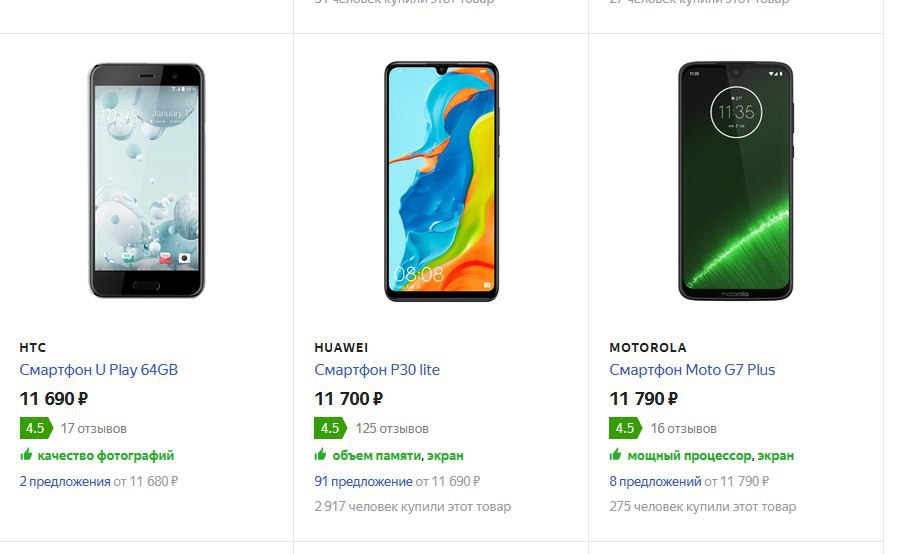Click the 'мощный процессор' highlight text
The image size is (912, 554).
click(689, 456)
